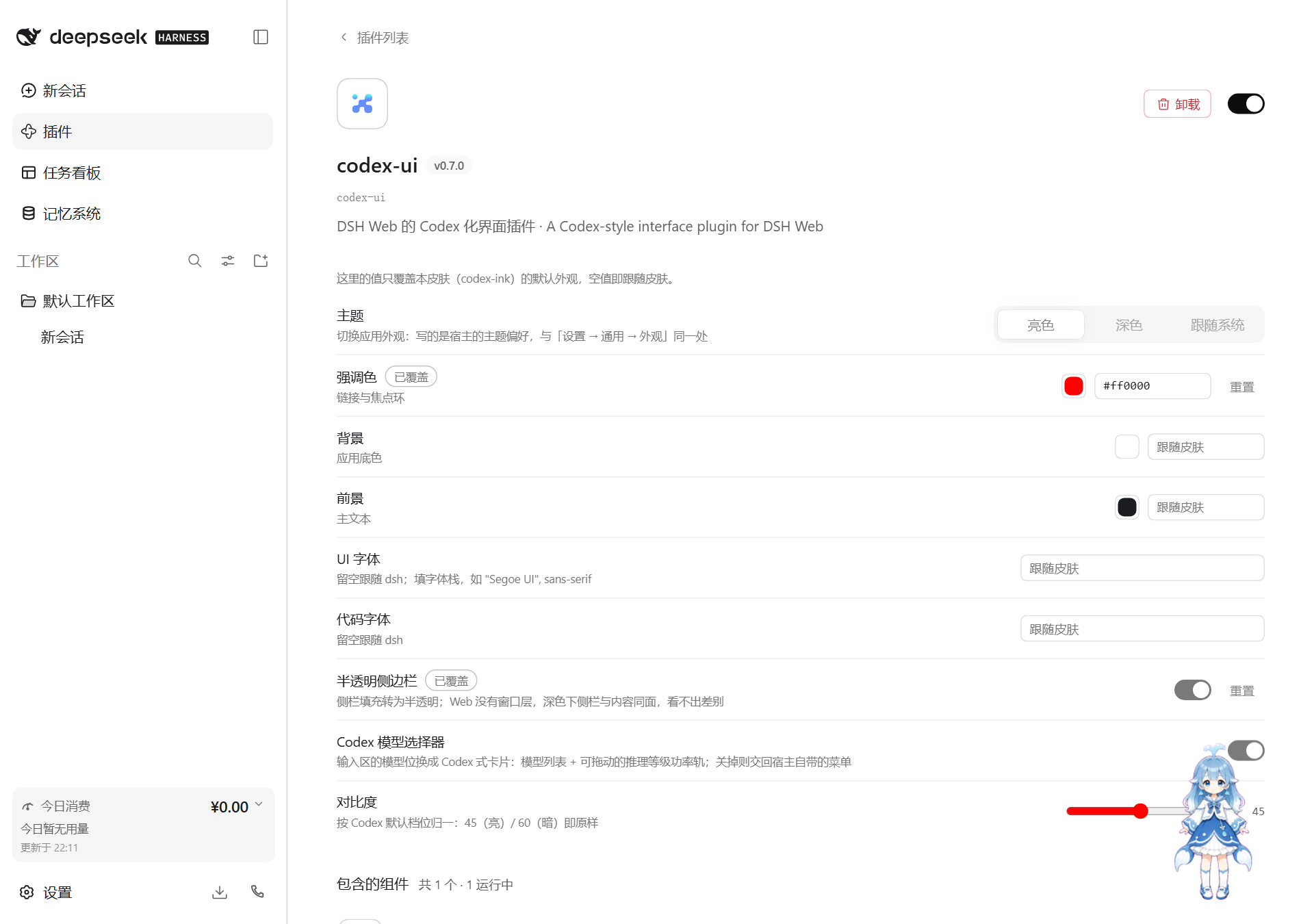Create a new workspace folder icon
Image resolution: width=1314 pixels, height=924 pixels.
[261, 261]
